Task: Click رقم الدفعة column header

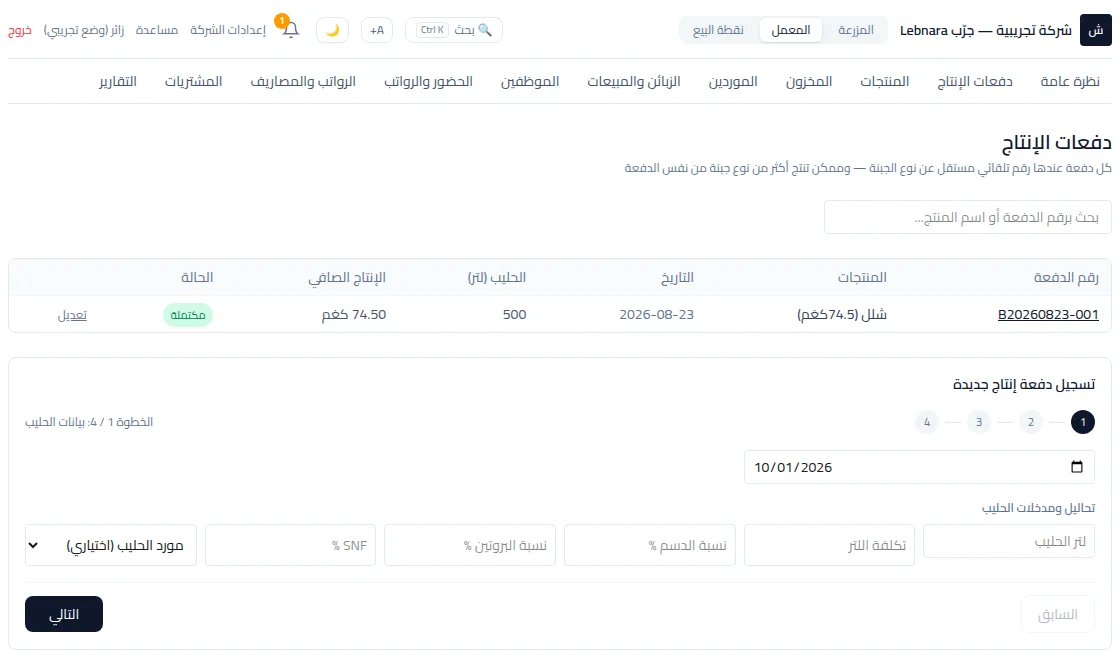Action: (x=1066, y=277)
